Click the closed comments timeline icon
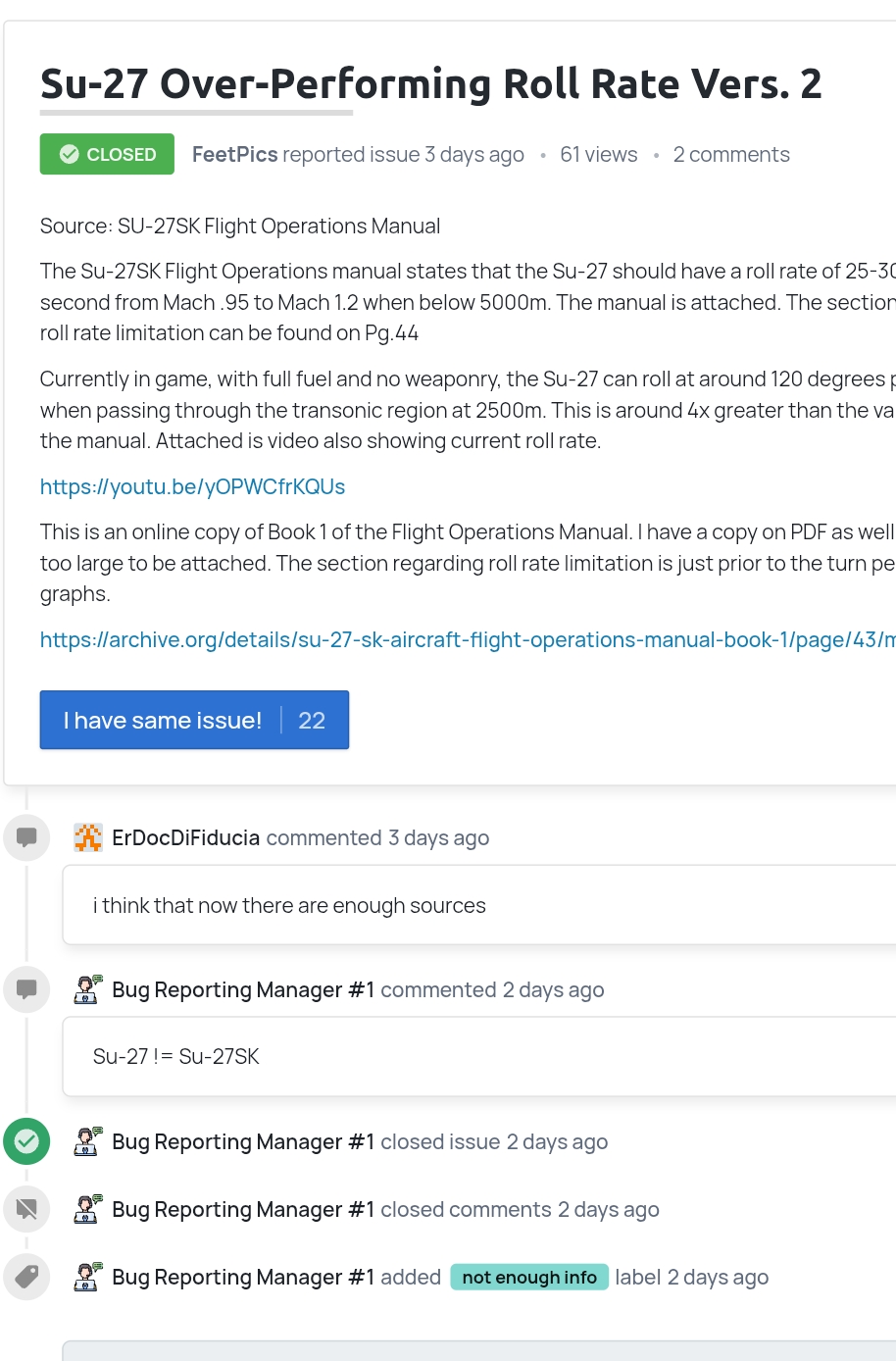Image resolution: width=896 pixels, height=1361 pixels. tap(26, 1209)
